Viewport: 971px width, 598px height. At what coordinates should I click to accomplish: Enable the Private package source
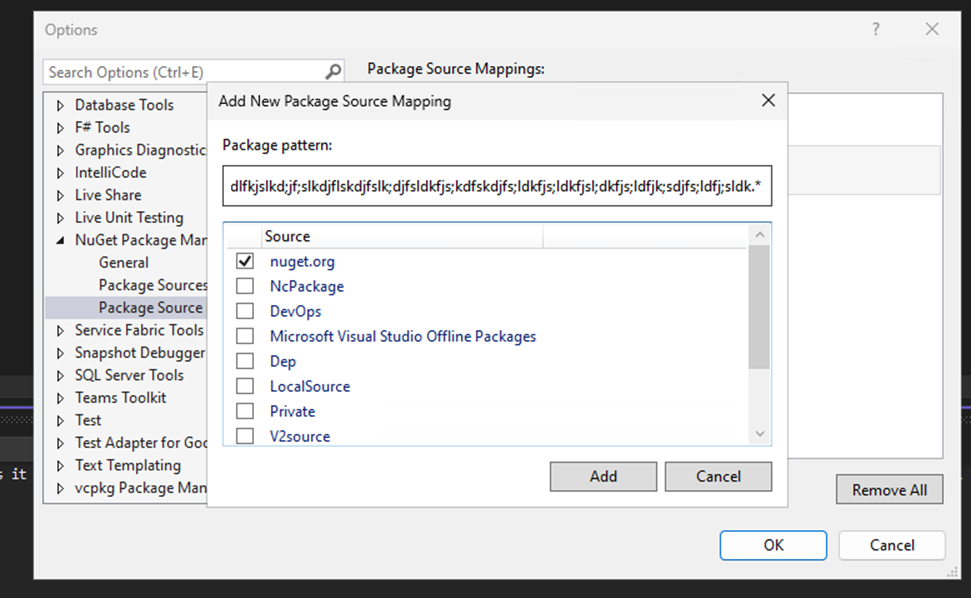[245, 411]
